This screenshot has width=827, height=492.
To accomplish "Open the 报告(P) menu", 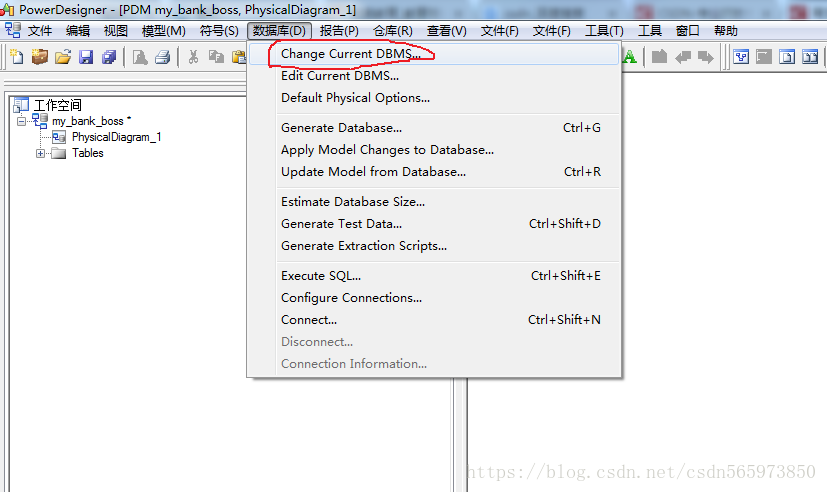I will (339, 31).
